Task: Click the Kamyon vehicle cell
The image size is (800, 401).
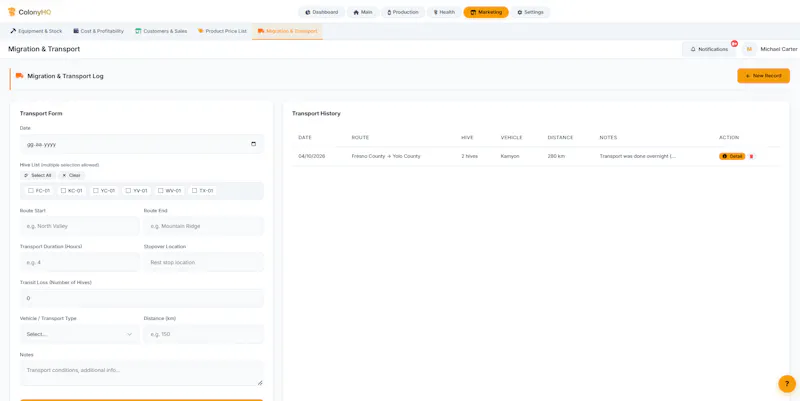Action: 510,156
